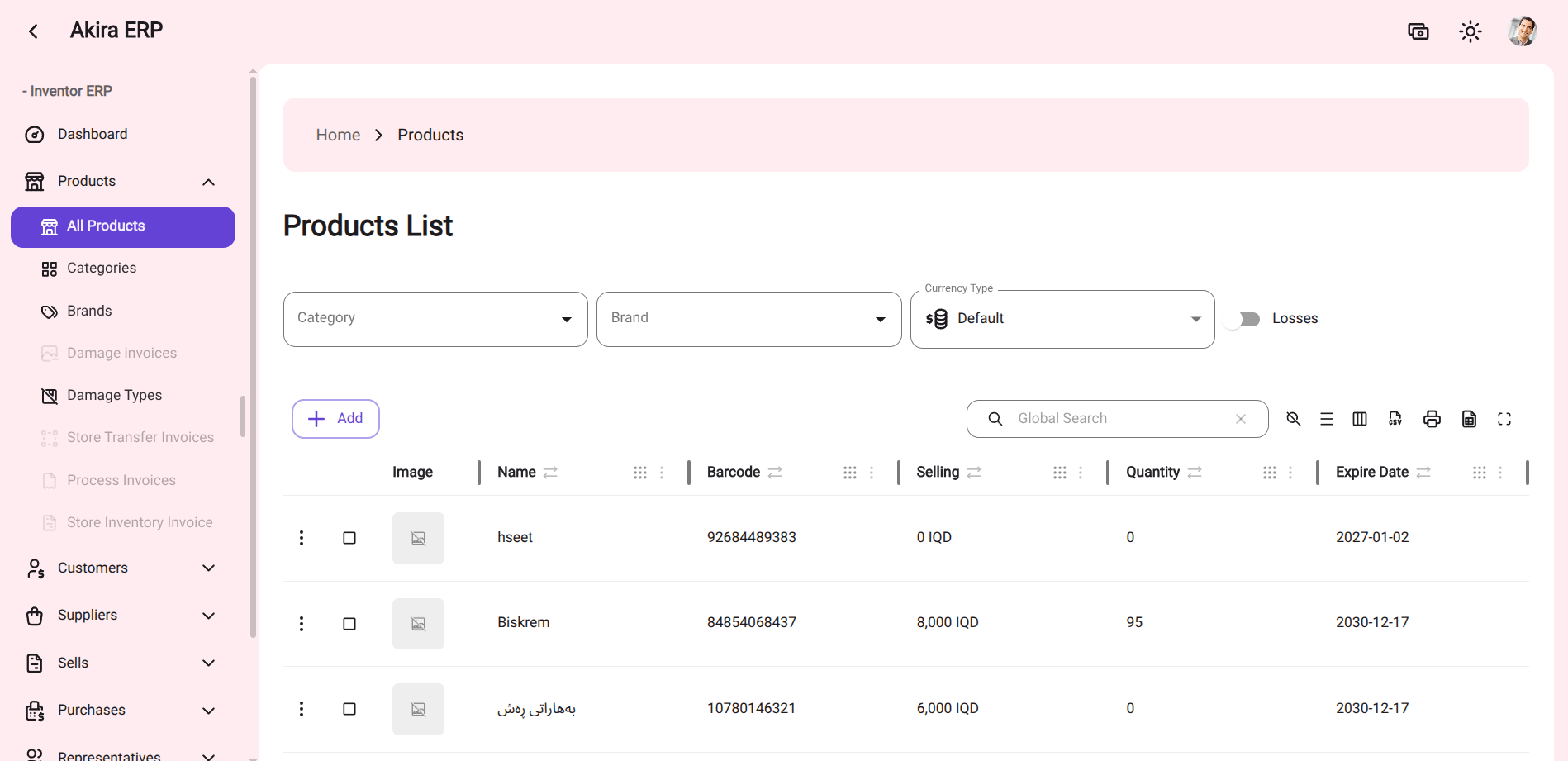This screenshot has height=761, width=1568.
Task: Open the Category filter dropdown
Action: [x=435, y=319]
